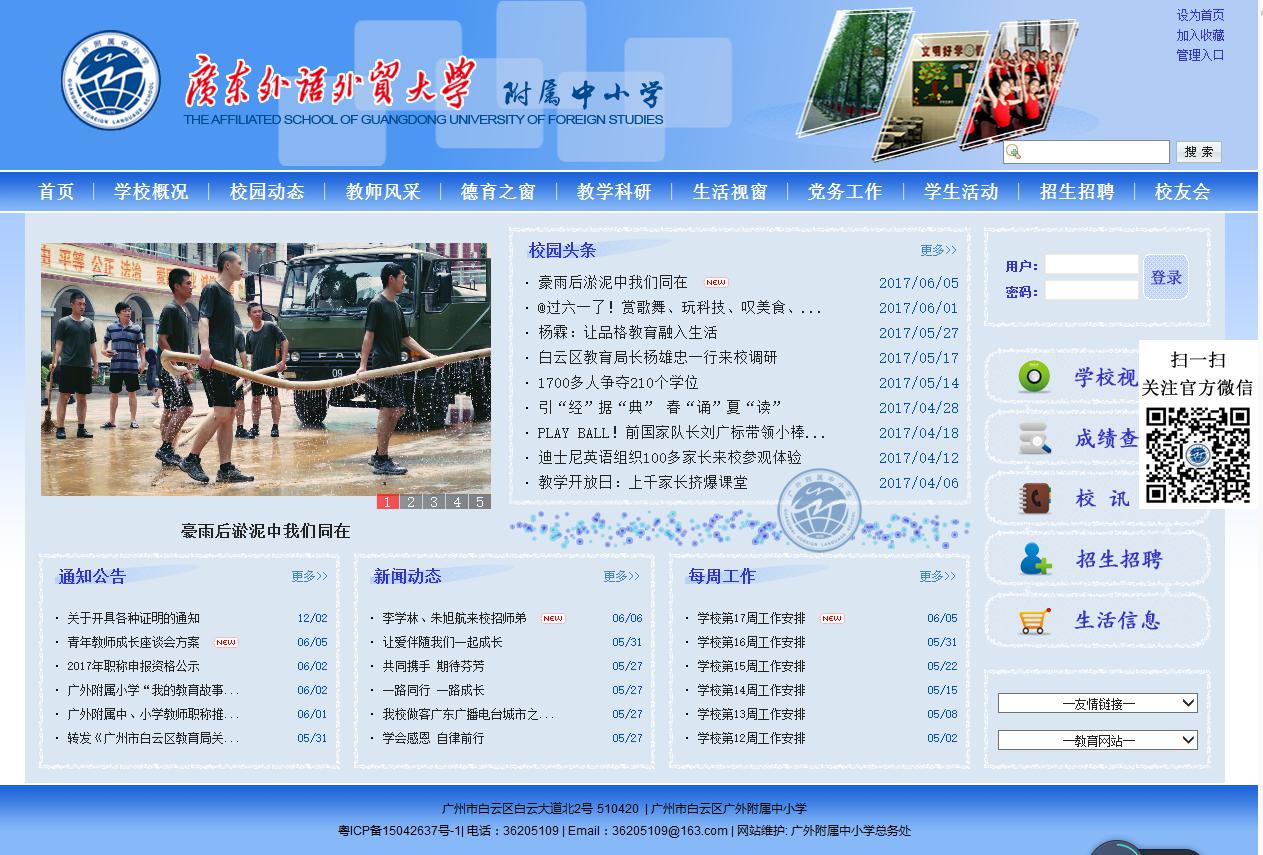Click the 招生招聘 person-add icon
The width and height of the screenshot is (1263, 855).
(1034, 559)
